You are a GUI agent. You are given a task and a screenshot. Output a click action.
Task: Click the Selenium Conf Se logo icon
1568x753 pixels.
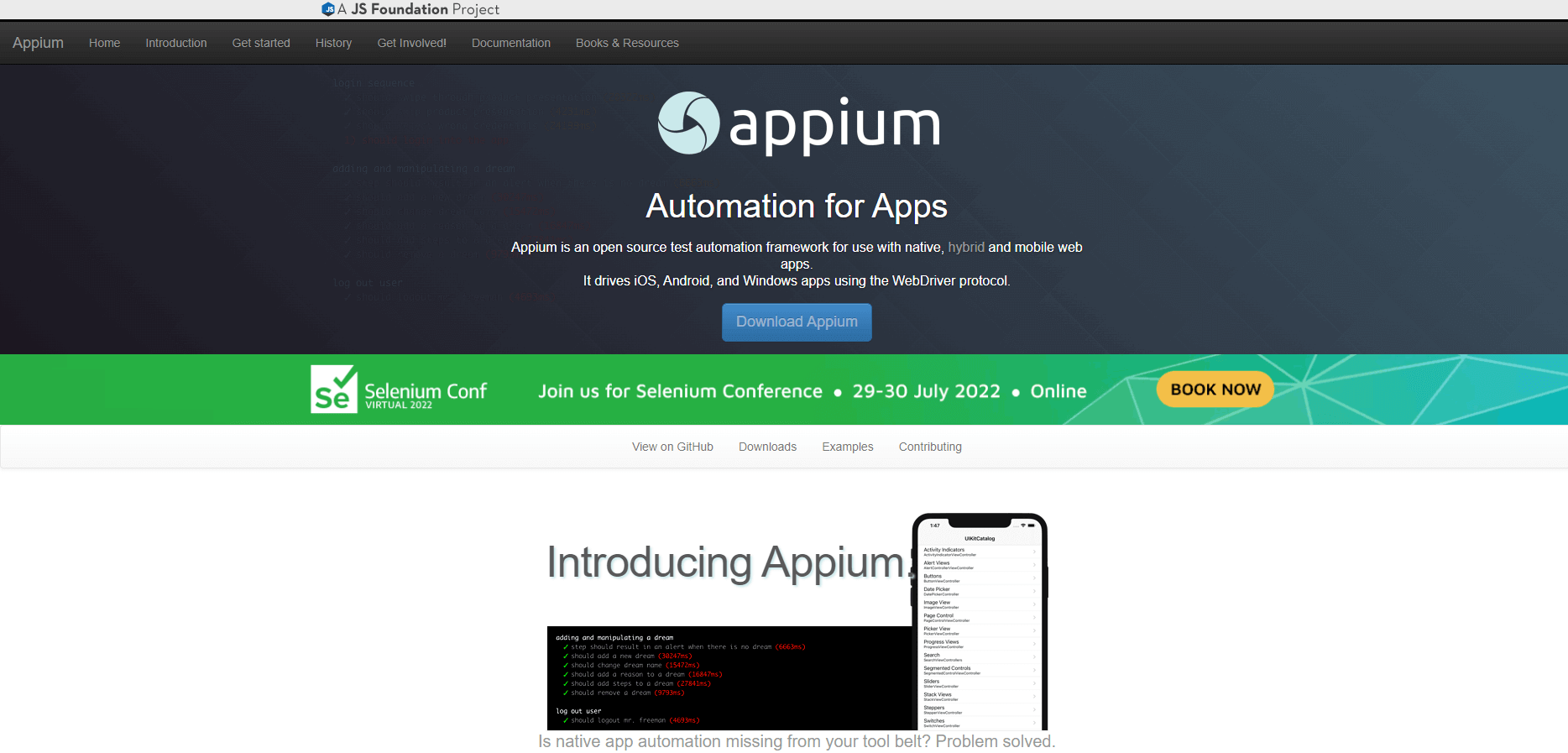(334, 390)
